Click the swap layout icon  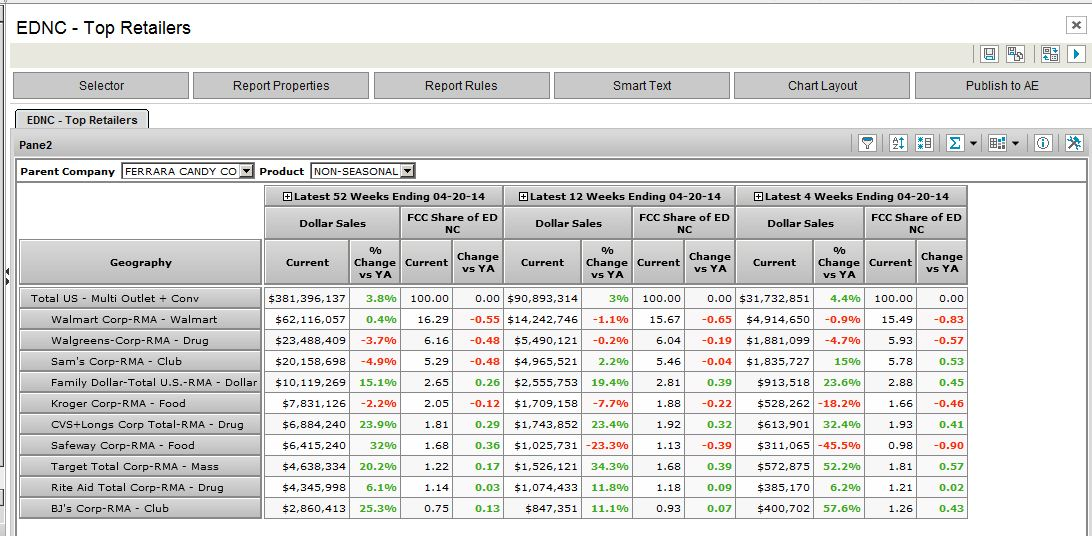(1050, 54)
